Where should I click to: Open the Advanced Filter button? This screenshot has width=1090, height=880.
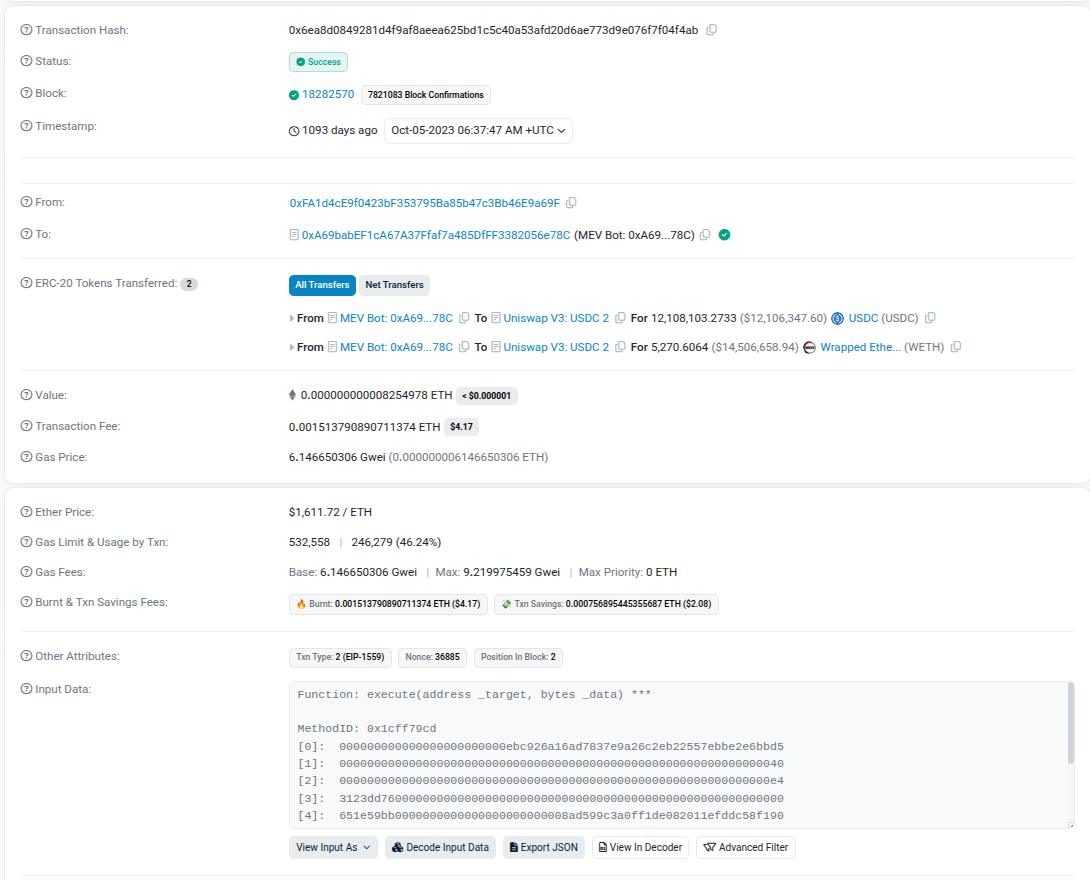tap(746, 847)
